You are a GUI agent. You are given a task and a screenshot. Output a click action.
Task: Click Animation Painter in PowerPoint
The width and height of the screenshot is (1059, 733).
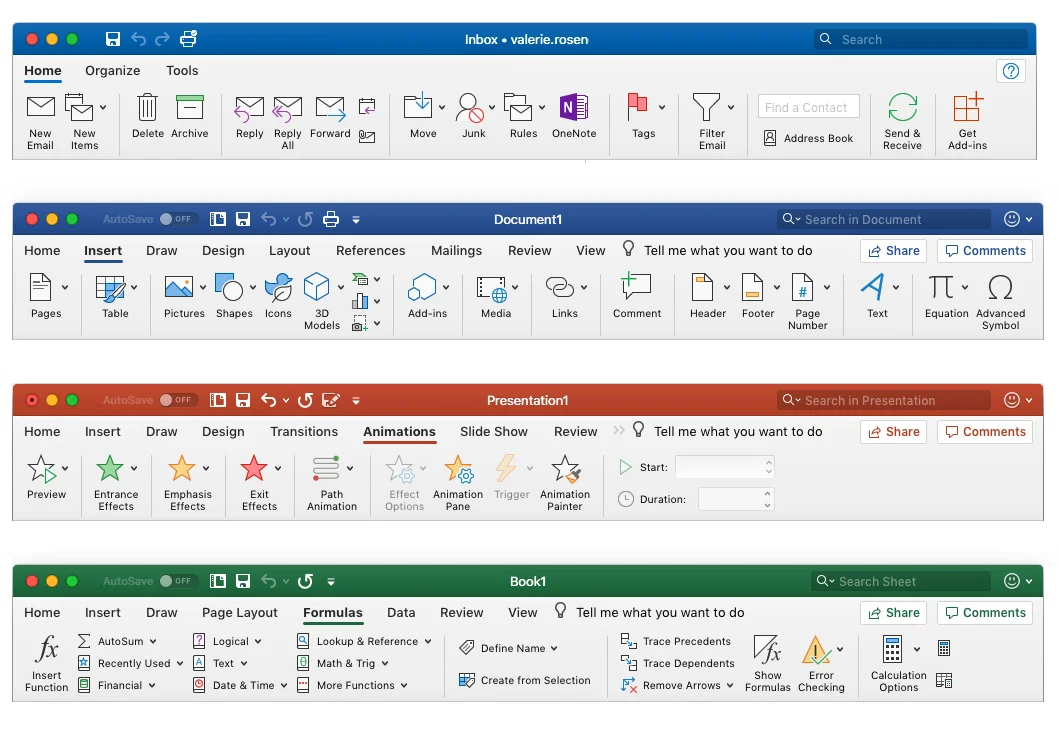tap(565, 482)
